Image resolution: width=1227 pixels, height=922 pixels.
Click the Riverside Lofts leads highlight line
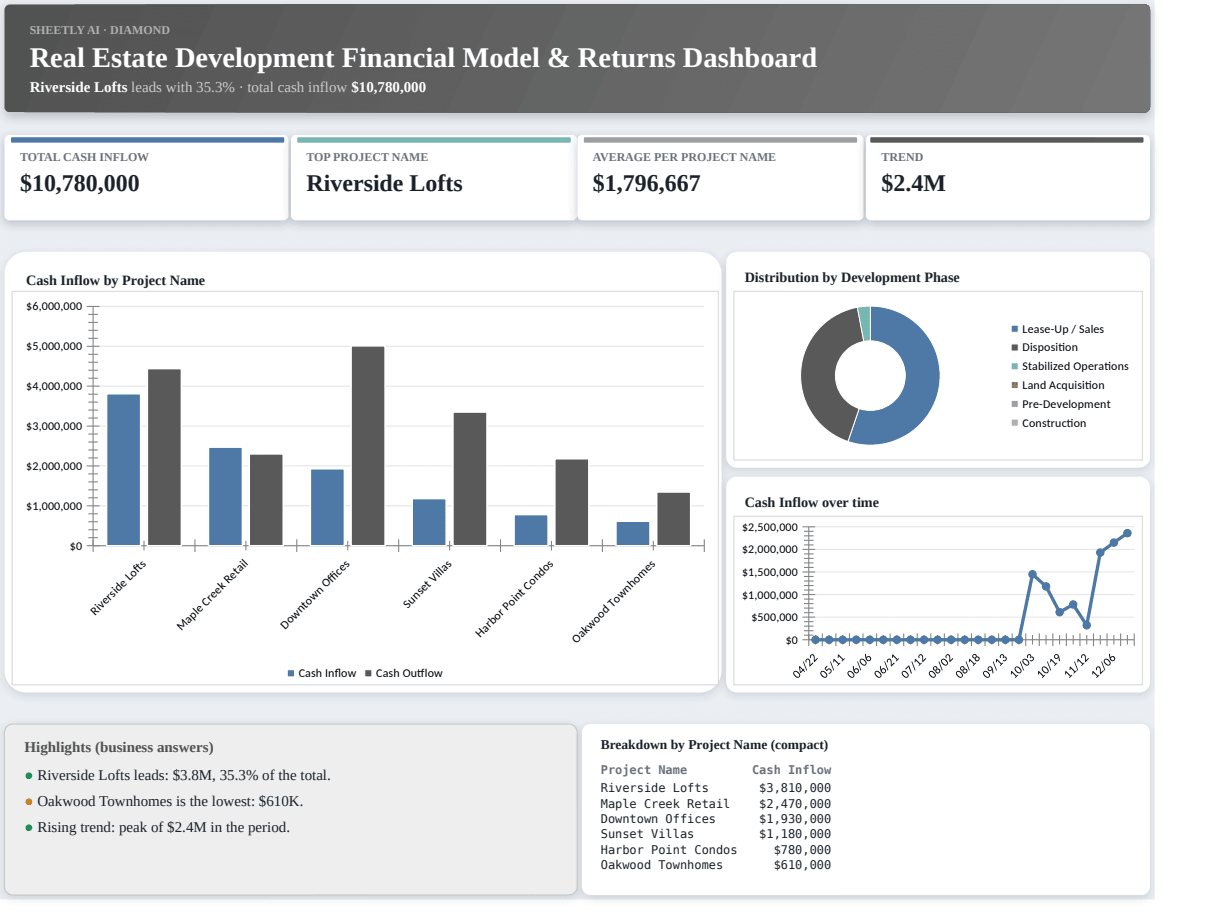[x=178, y=775]
